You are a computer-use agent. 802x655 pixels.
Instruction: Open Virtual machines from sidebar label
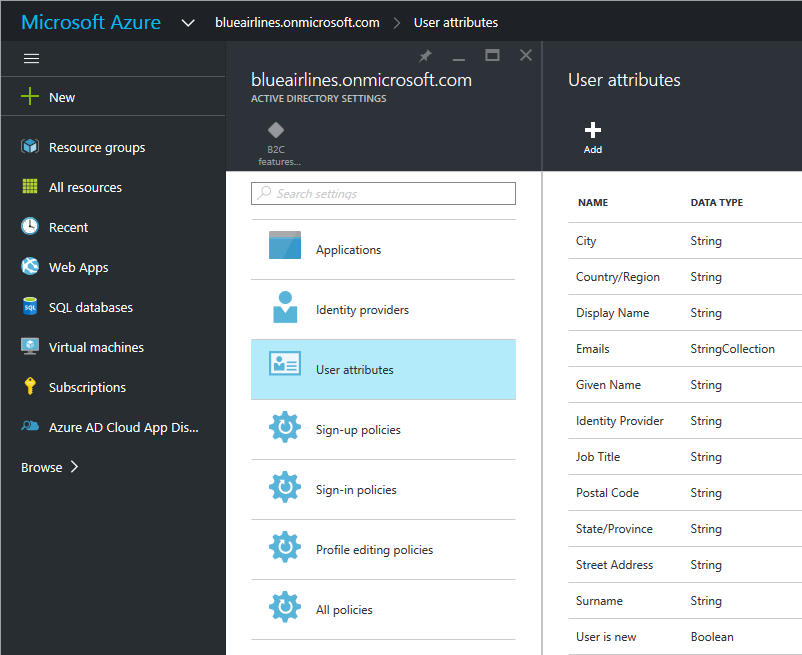[96, 347]
